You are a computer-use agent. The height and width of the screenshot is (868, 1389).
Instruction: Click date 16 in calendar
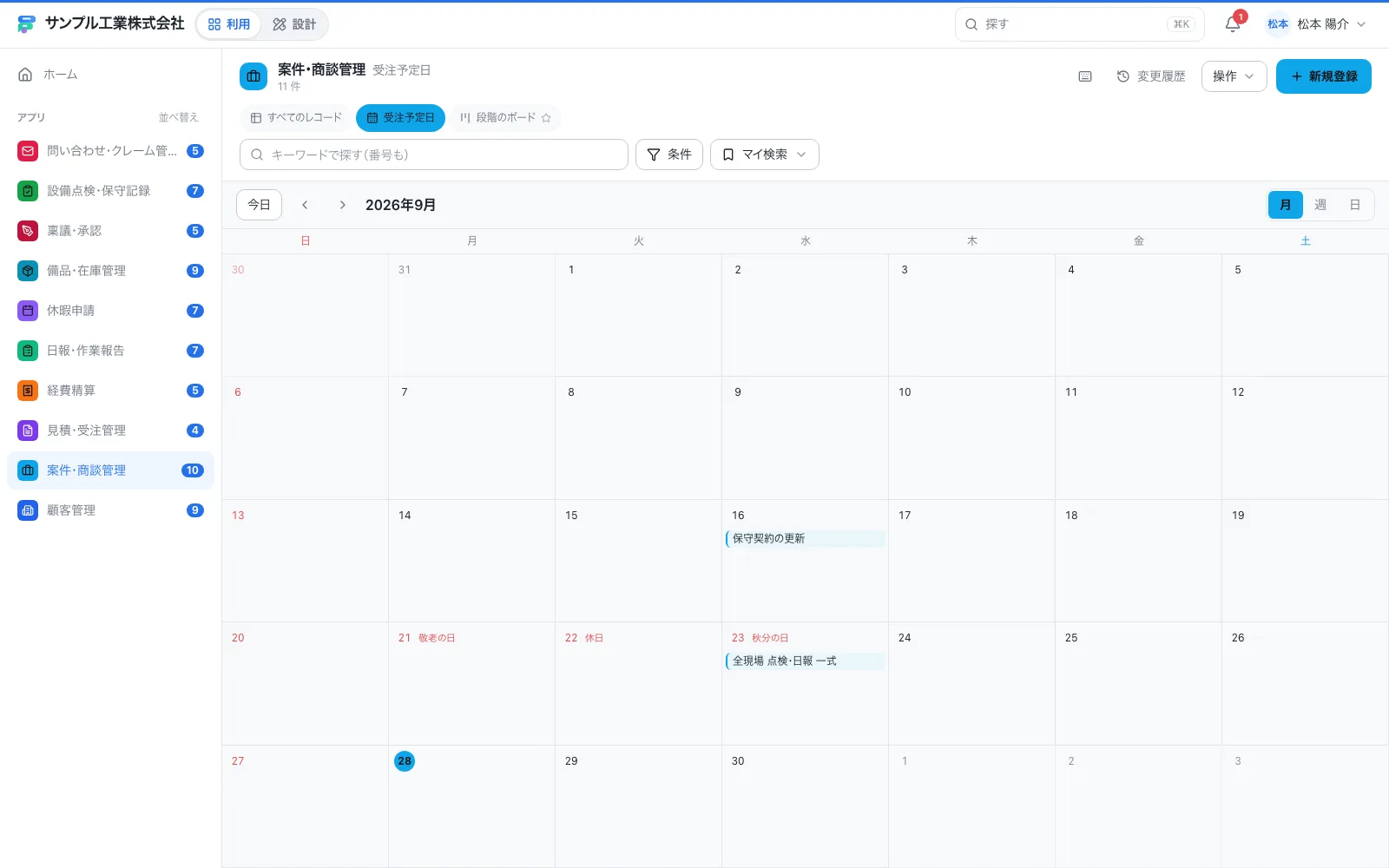coord(738,516)
